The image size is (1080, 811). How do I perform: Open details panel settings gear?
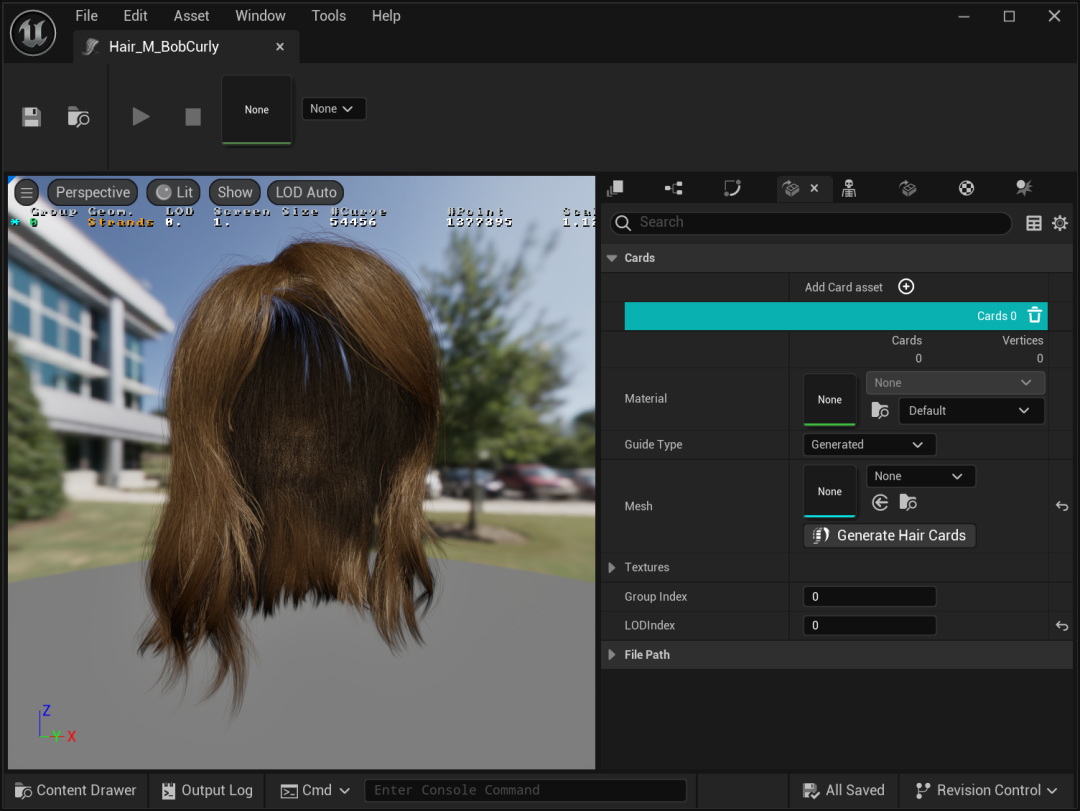coord(1060,223)
